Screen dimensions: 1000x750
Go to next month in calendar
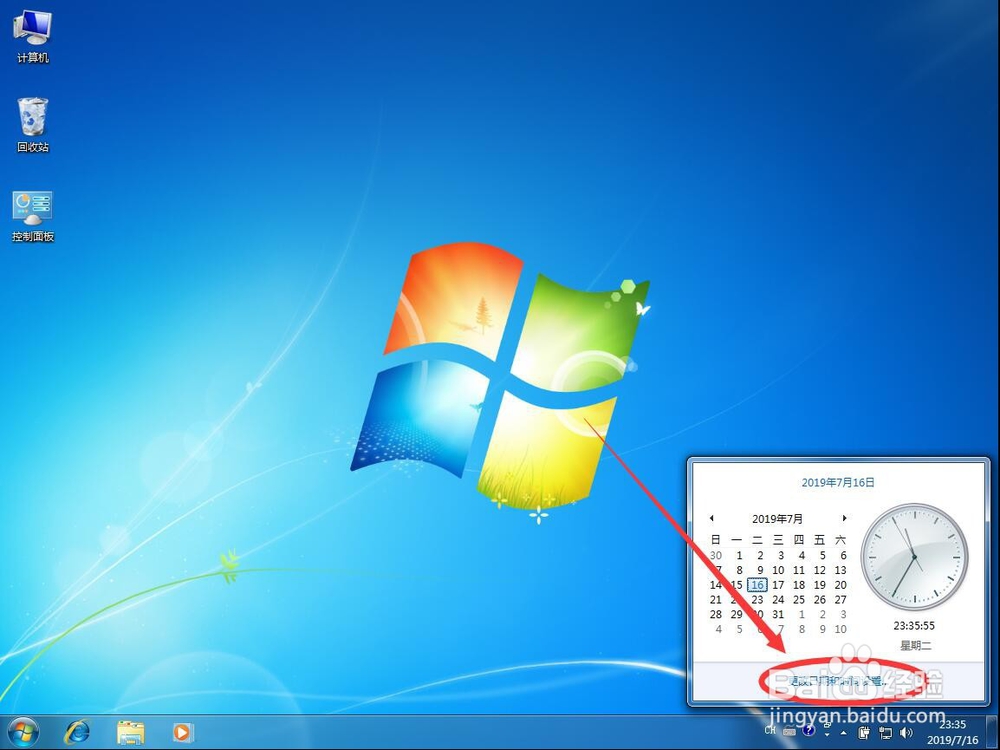point(844,518)
